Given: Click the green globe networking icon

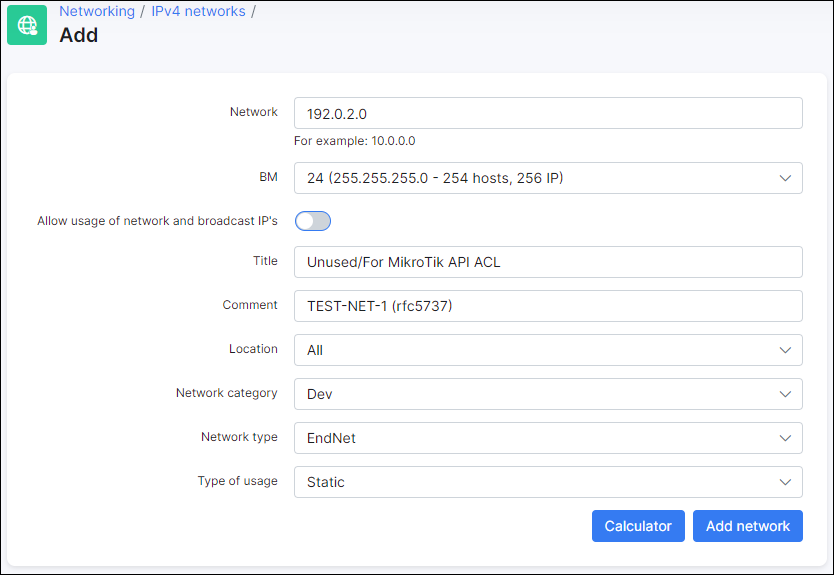Looking at the screenshot, I should pyautogui.click(x=27, y=25).
